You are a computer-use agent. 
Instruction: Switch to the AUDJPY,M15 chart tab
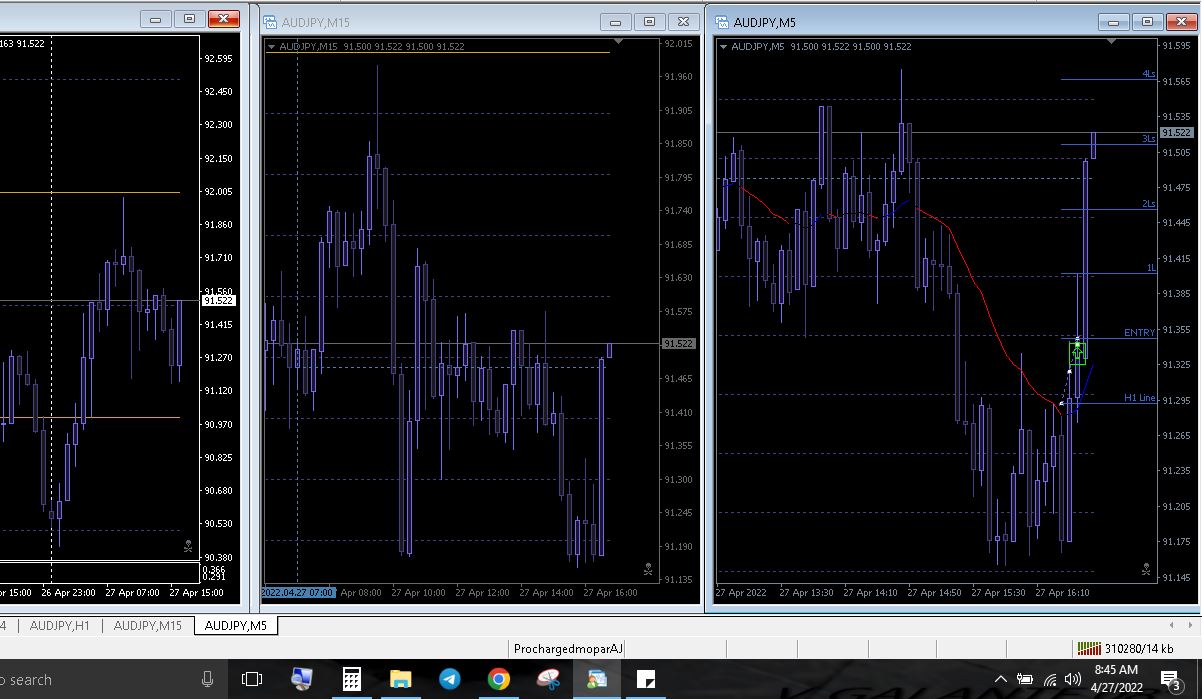coord(147,626)
